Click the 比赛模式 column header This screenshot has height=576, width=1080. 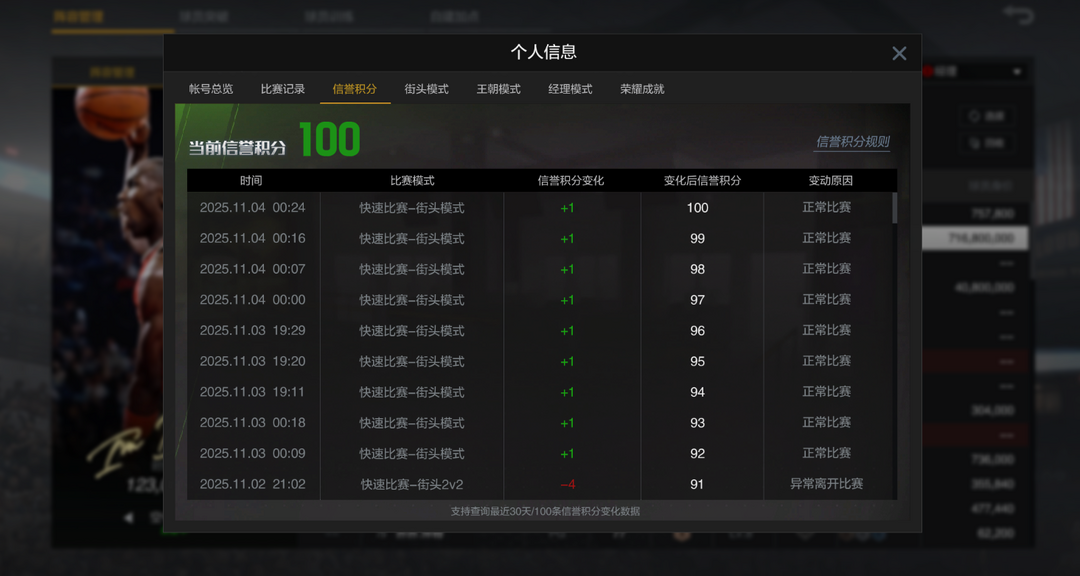413,181
